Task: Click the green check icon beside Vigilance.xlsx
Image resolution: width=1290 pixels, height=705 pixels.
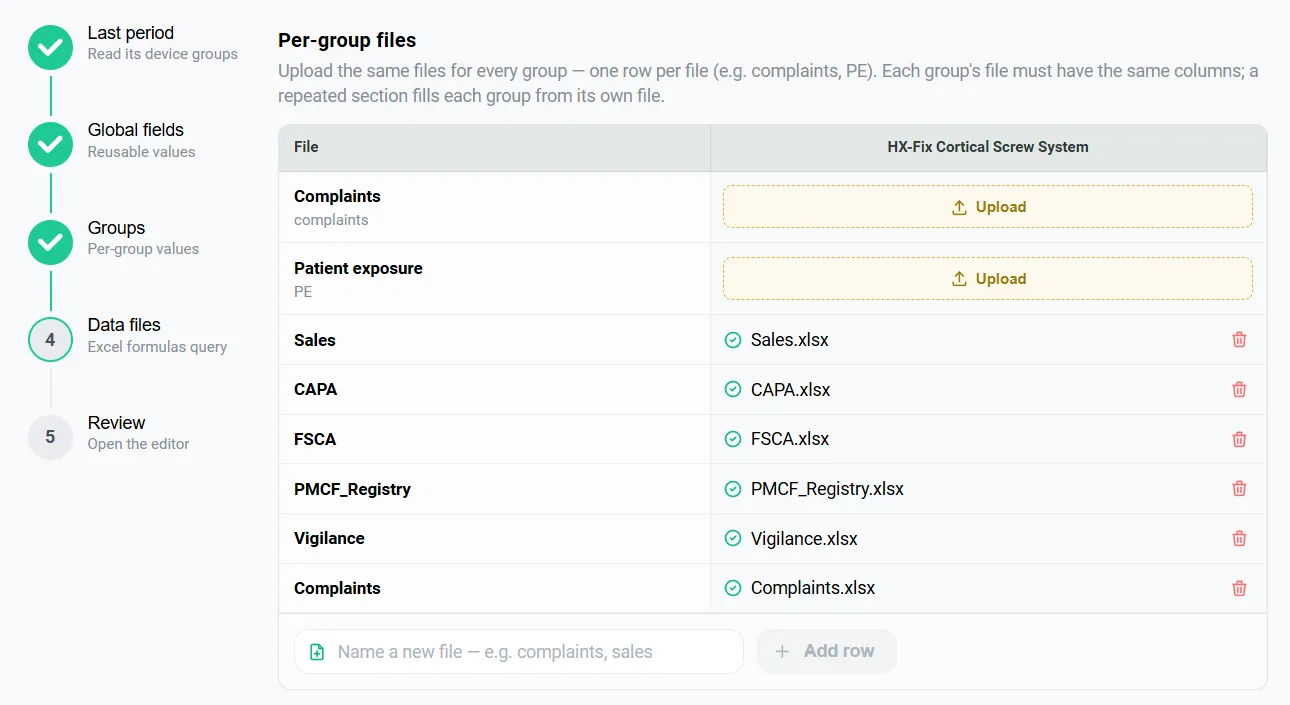Action: tap(732, 538)
